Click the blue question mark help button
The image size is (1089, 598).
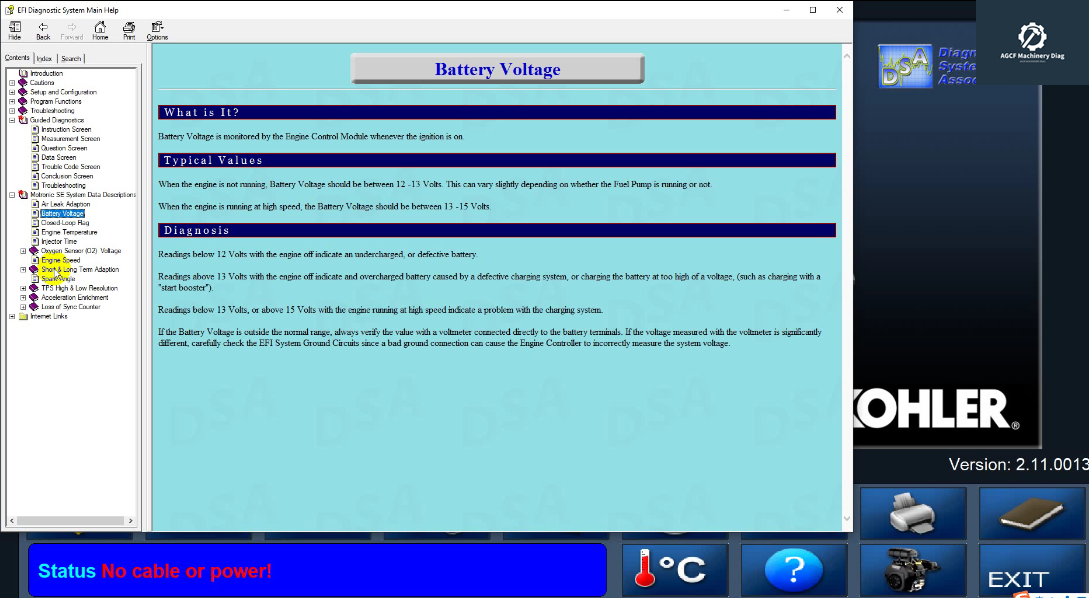click(x=793, y=570)
